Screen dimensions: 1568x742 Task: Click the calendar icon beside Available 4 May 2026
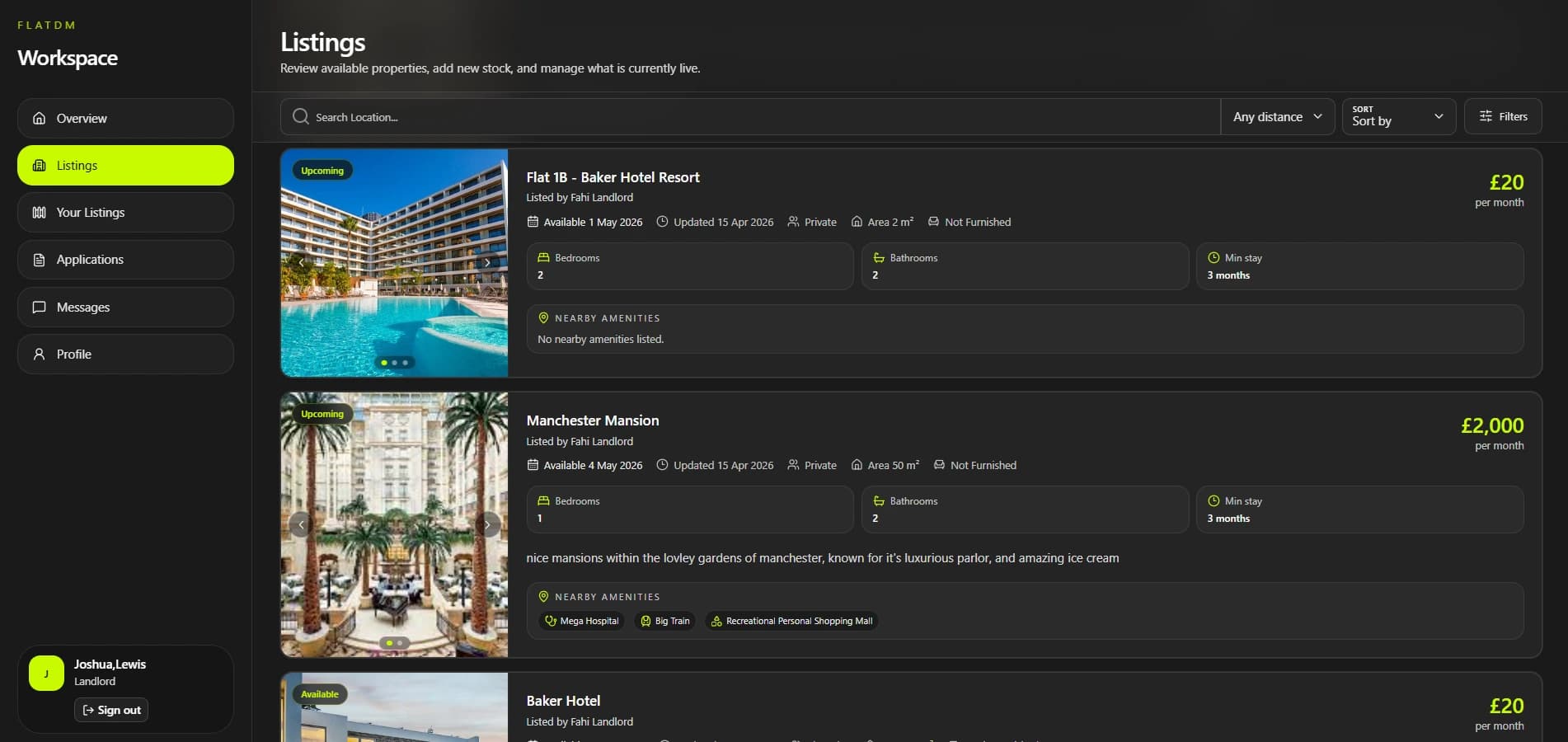click(533, 465)
